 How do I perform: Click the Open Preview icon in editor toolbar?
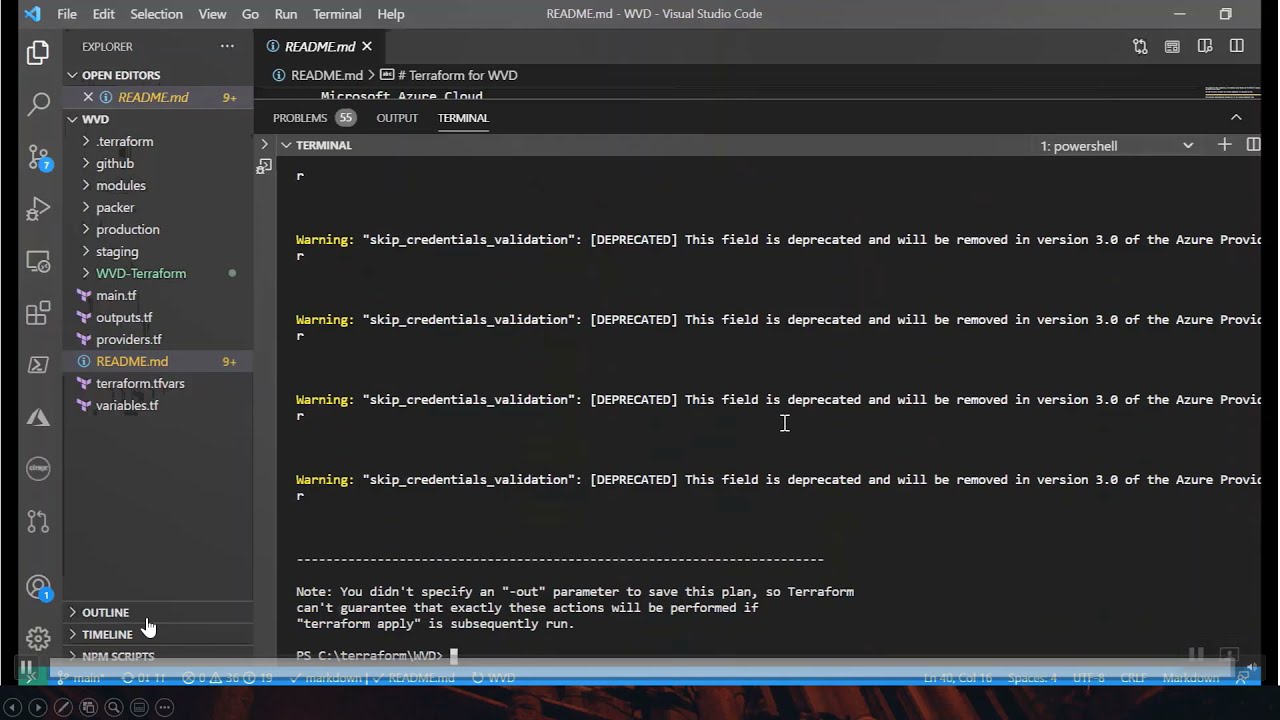click(1172, 46)
